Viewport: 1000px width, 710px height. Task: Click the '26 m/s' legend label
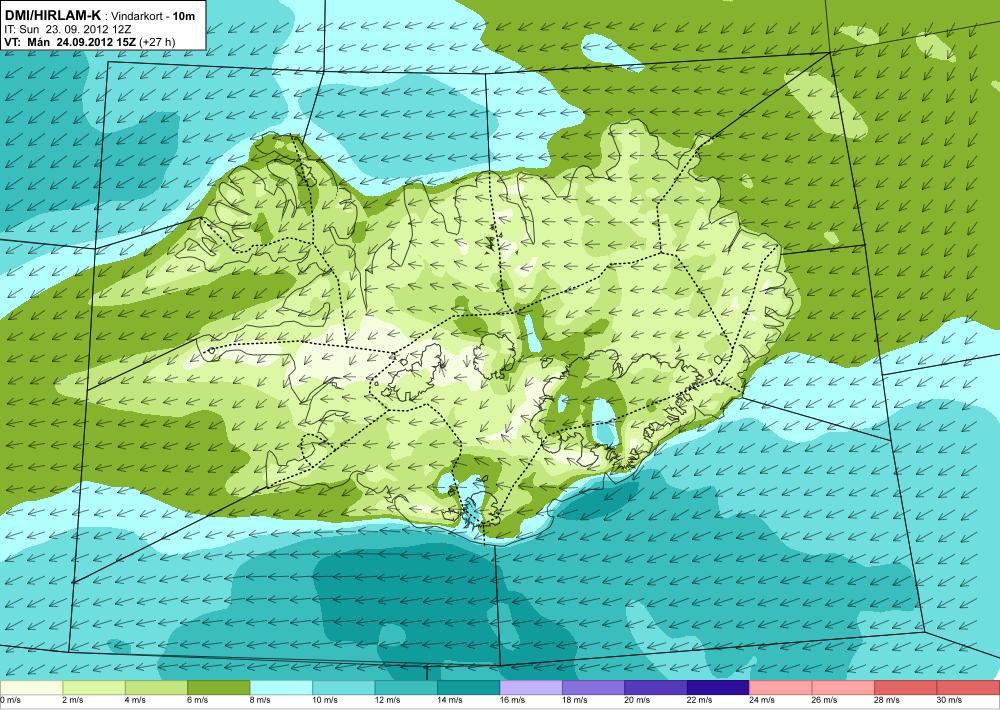click(825, 700)
